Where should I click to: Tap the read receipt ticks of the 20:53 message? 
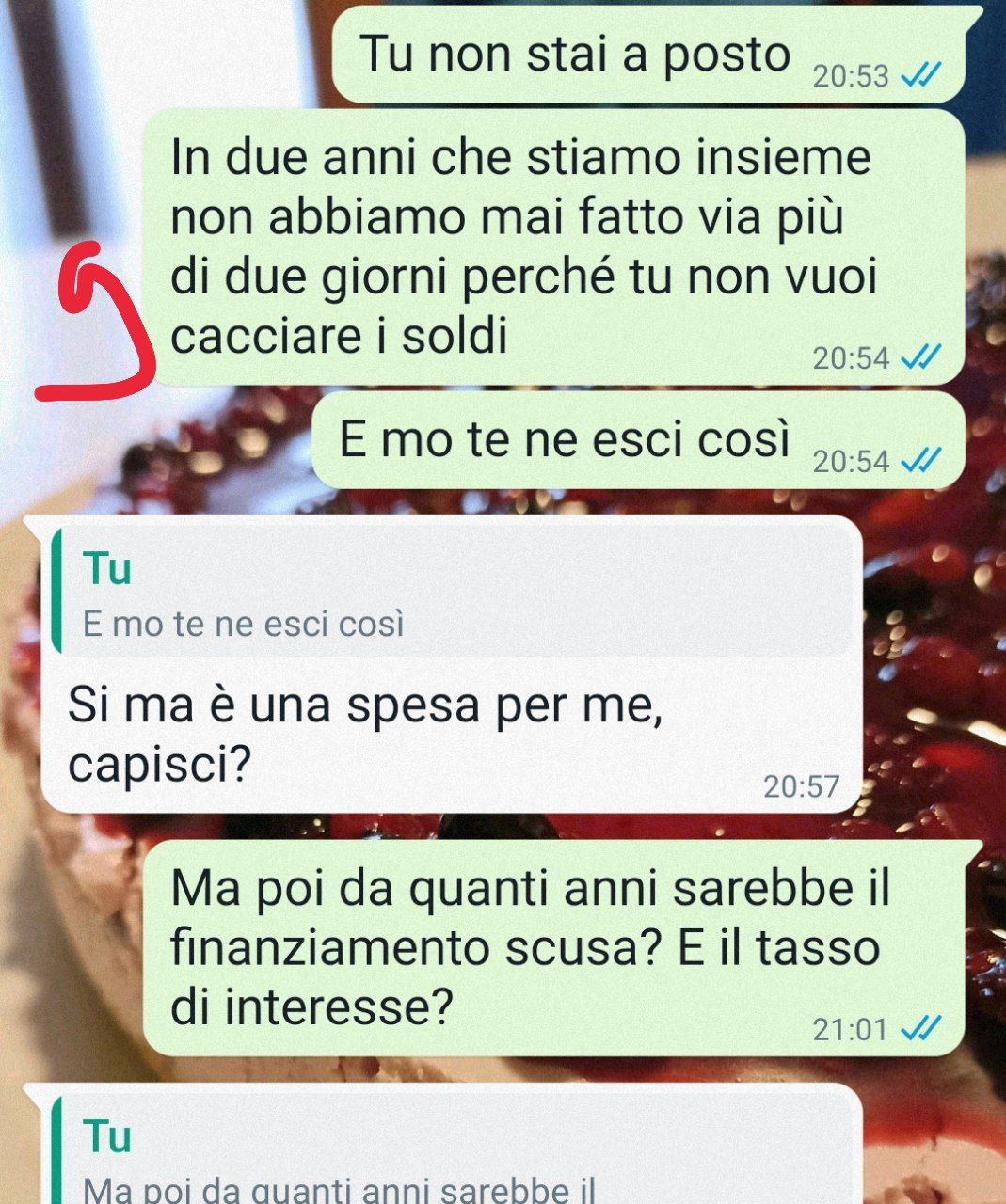point(922,76)
